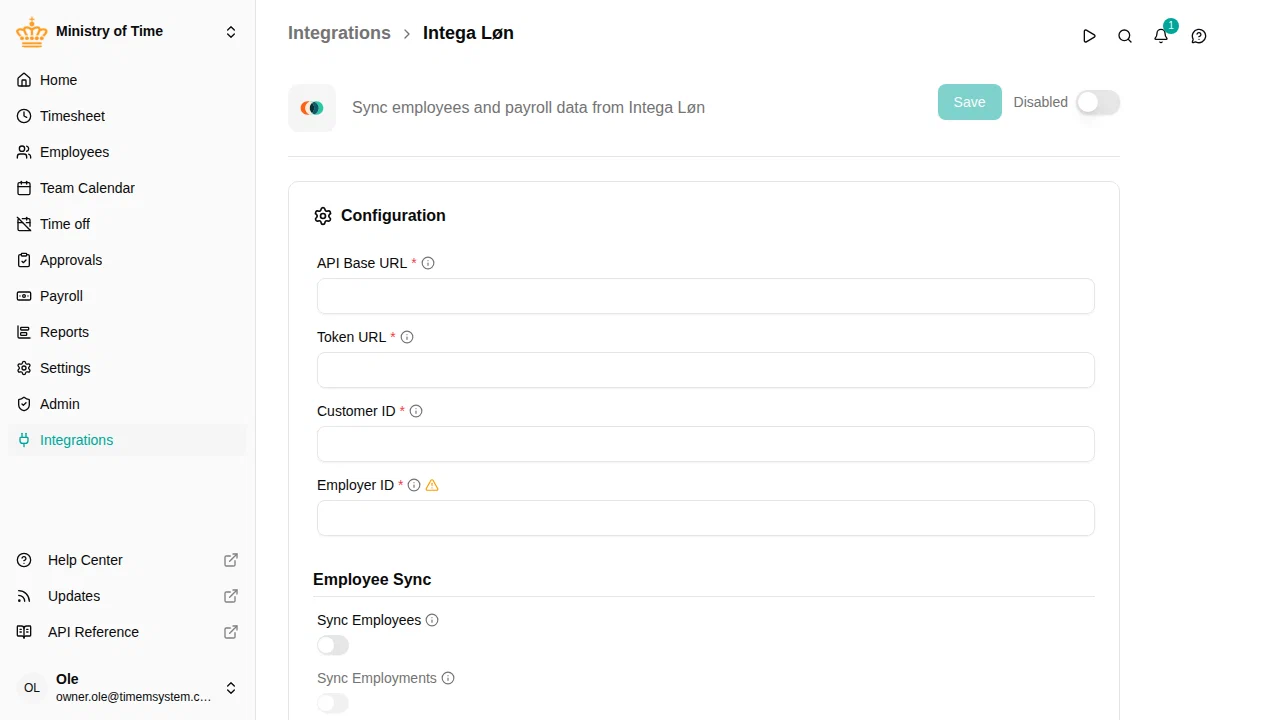The height and width of the screenshot is (720, 1280).
Task: Show info for Customer ID
Action: 416,411
